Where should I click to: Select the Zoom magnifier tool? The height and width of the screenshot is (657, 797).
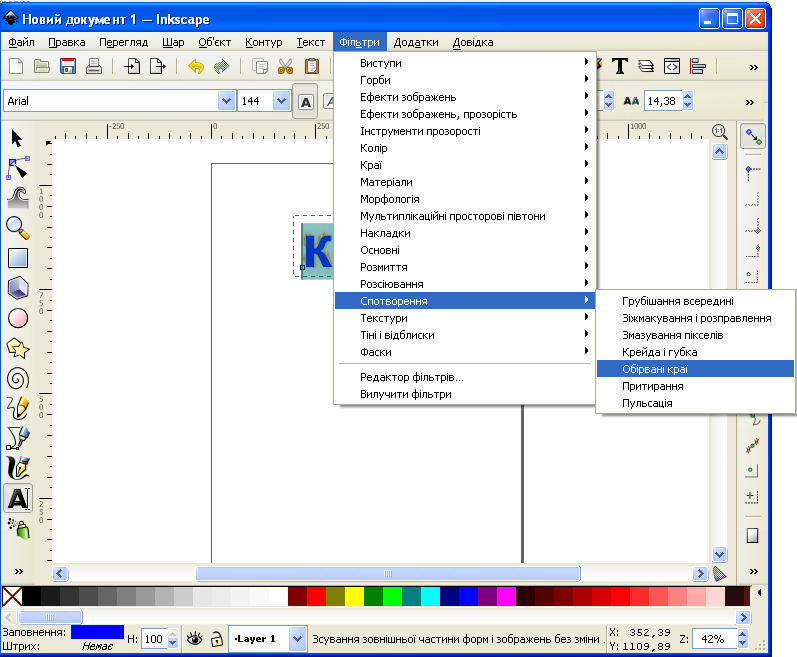coord(18,228)
